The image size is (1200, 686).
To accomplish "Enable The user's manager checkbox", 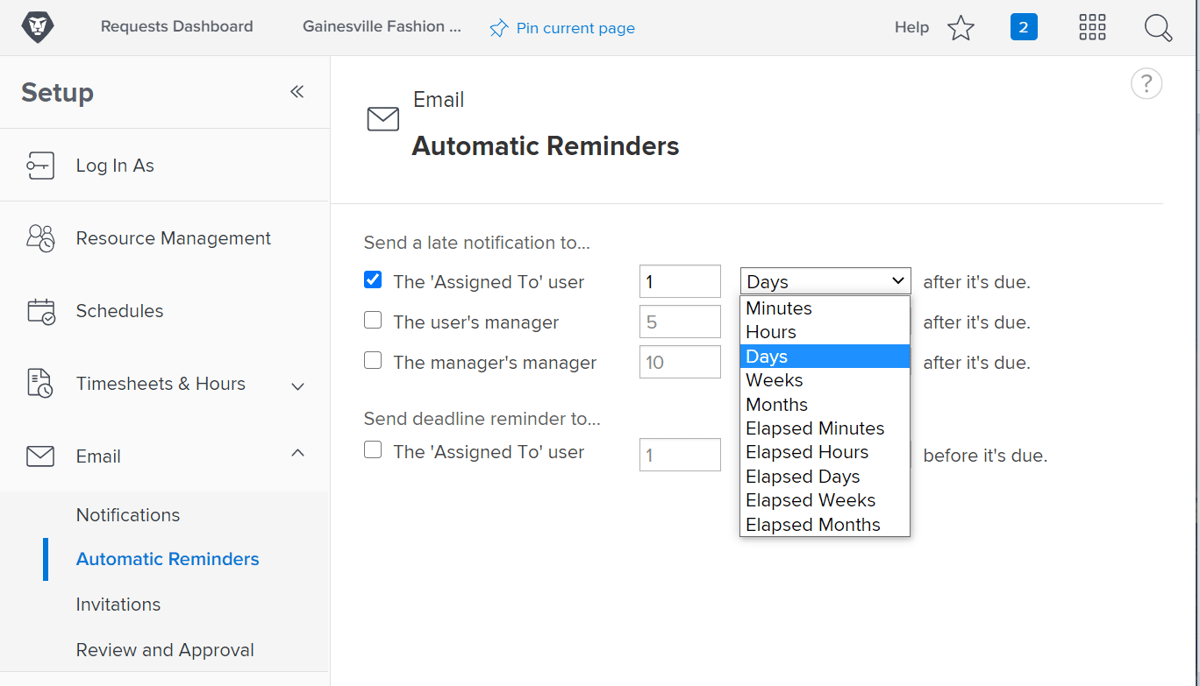I will 374,320.
